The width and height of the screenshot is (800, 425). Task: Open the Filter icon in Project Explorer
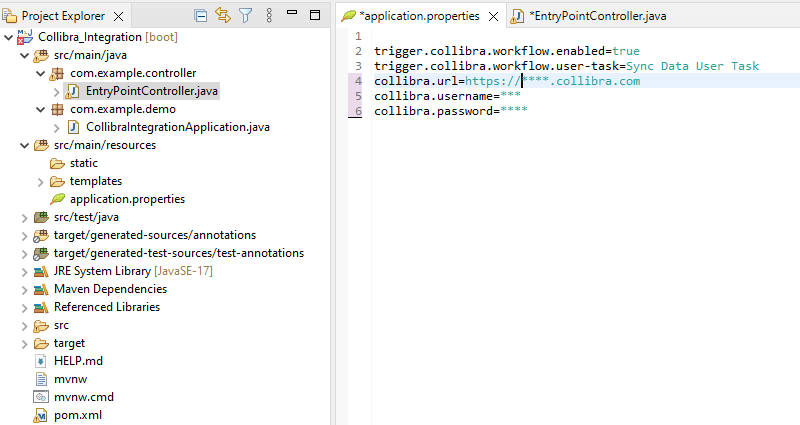coord(245,16)
